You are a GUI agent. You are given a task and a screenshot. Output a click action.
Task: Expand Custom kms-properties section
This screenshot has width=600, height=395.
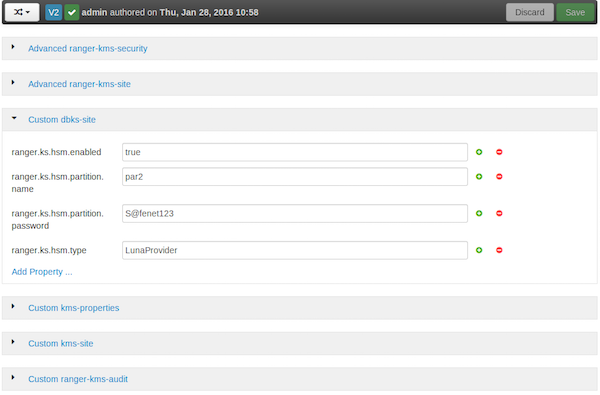(x=73, y=308)
